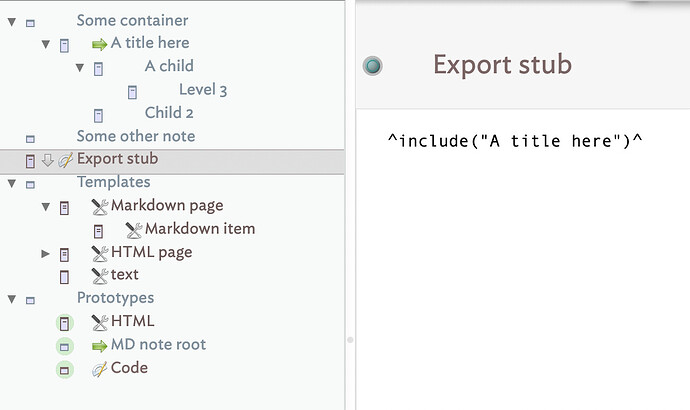Click the note icon beside Markdown page
This screenshot has width=690, height=410.
64,208
